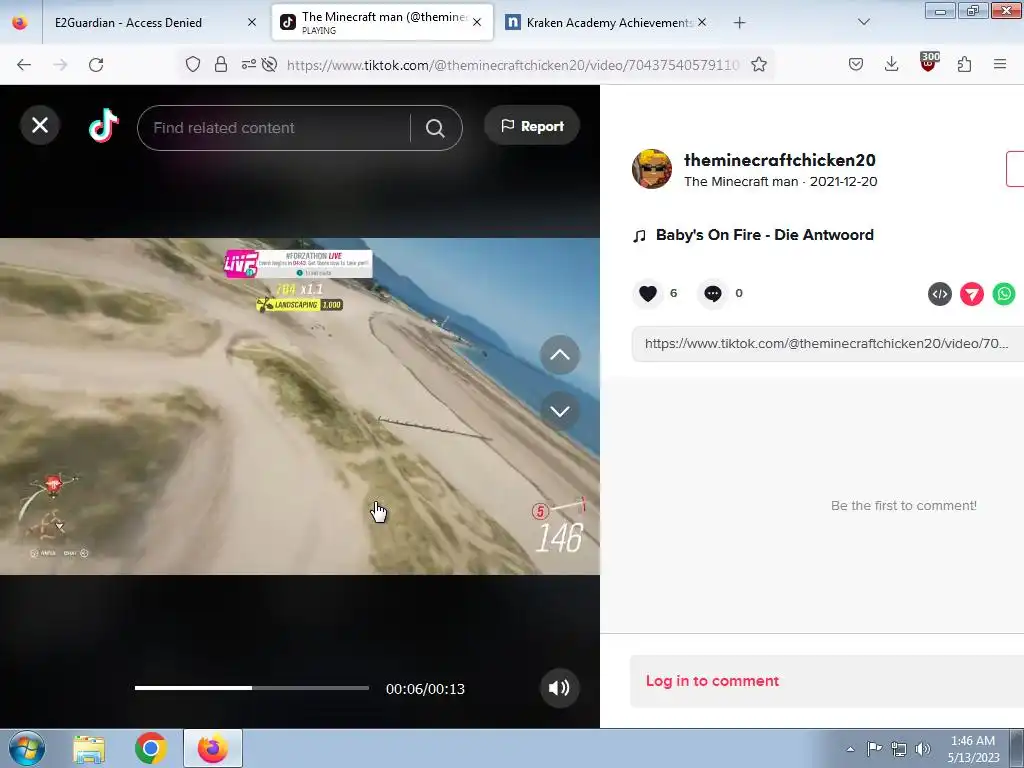The image size is (1024, 768).
Task: Bookmark this page with star
Action: pos(758,64)
